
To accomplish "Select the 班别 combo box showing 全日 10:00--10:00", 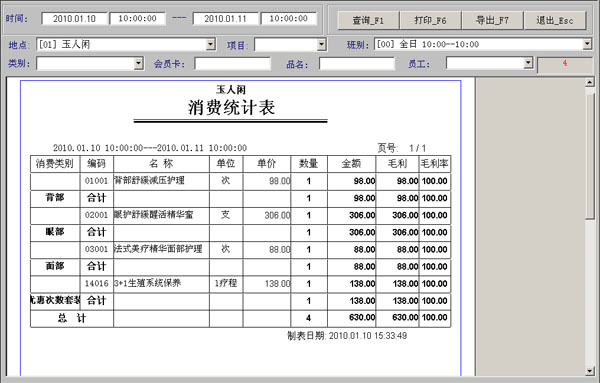I will [x=483, y=44].
